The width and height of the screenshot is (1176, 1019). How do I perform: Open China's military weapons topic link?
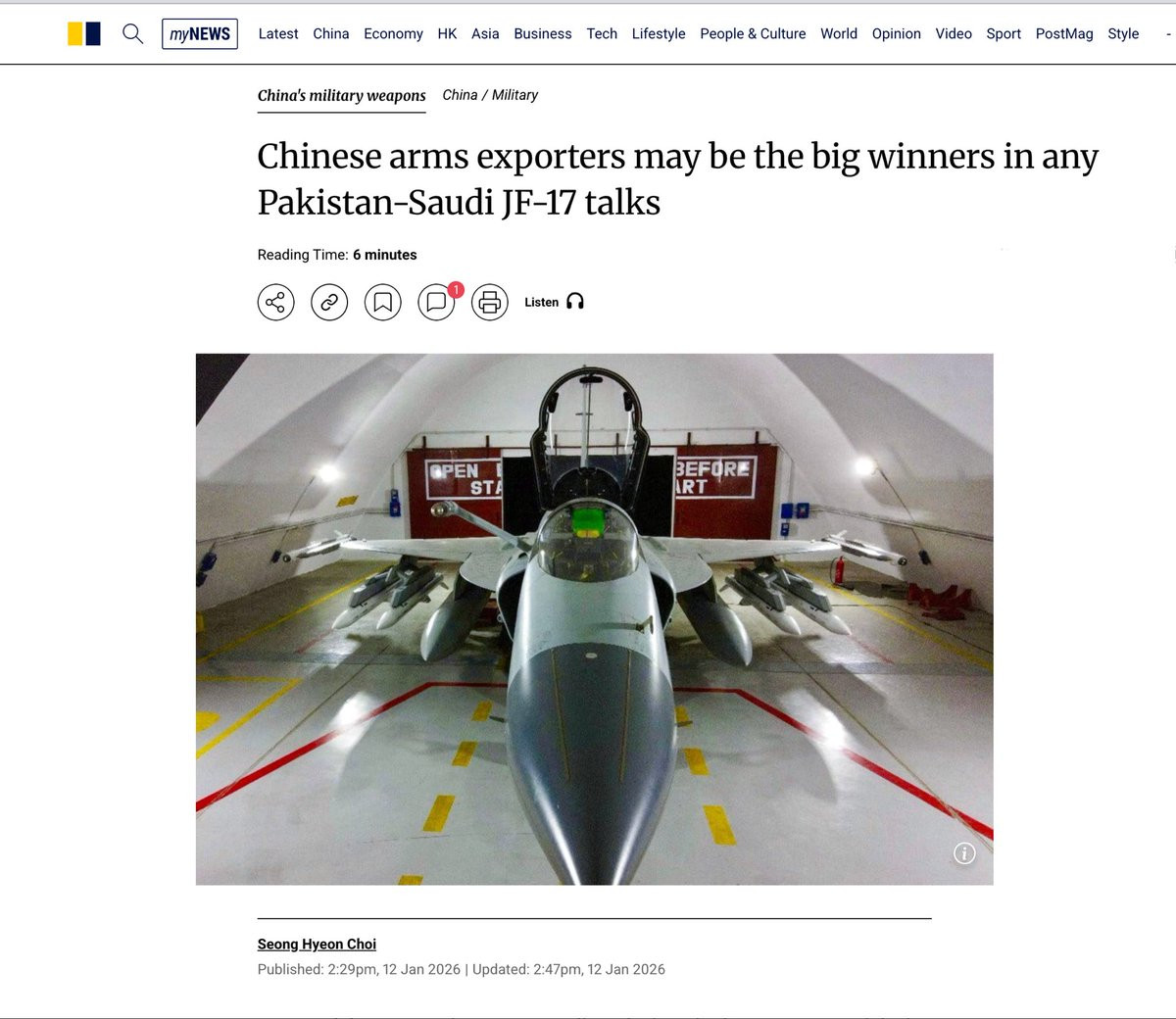(341, 96)
